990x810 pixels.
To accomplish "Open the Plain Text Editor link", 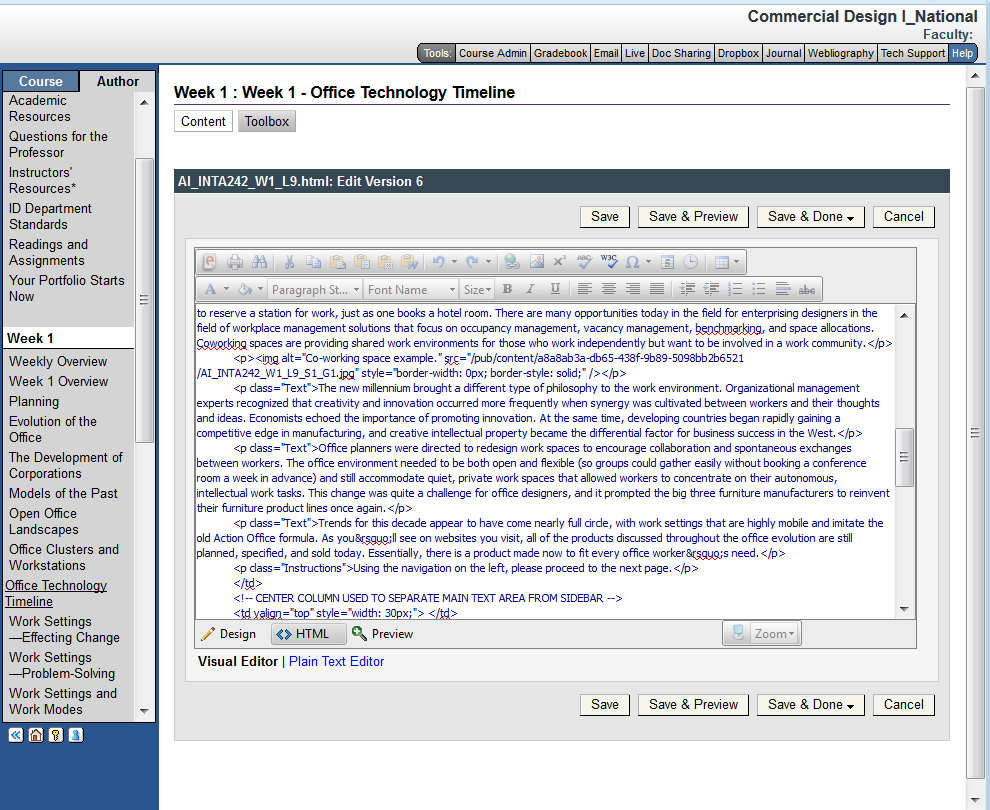I will (336, 661).
